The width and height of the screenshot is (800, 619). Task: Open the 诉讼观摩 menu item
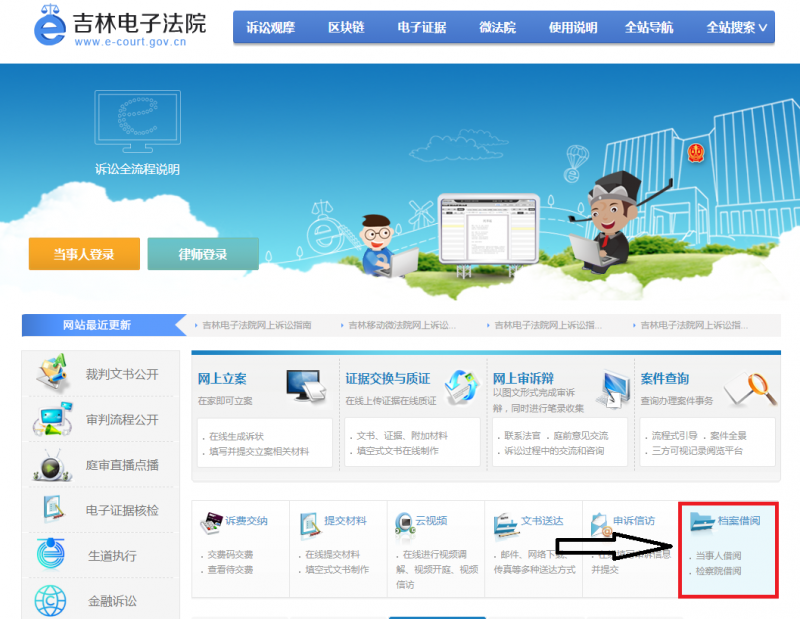coord(272,27)
